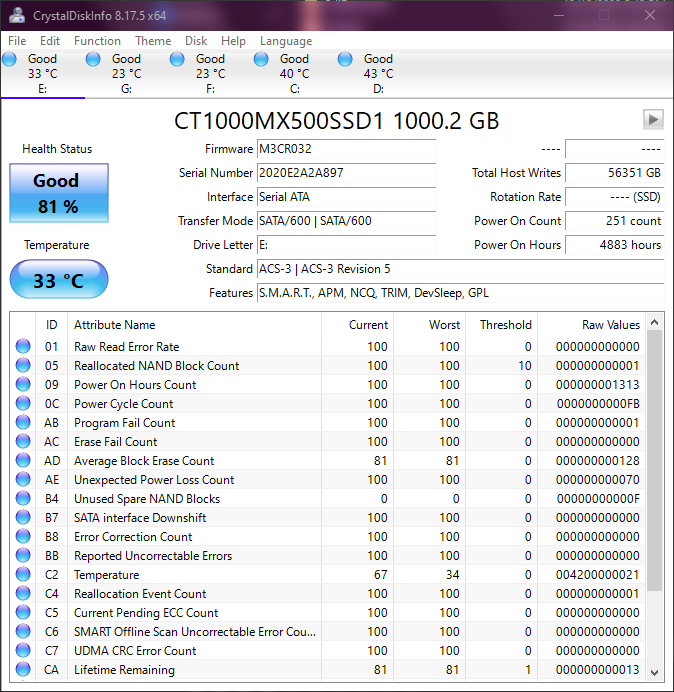Click status orb for Reallocated NAND Block Count

coord(23,365)
